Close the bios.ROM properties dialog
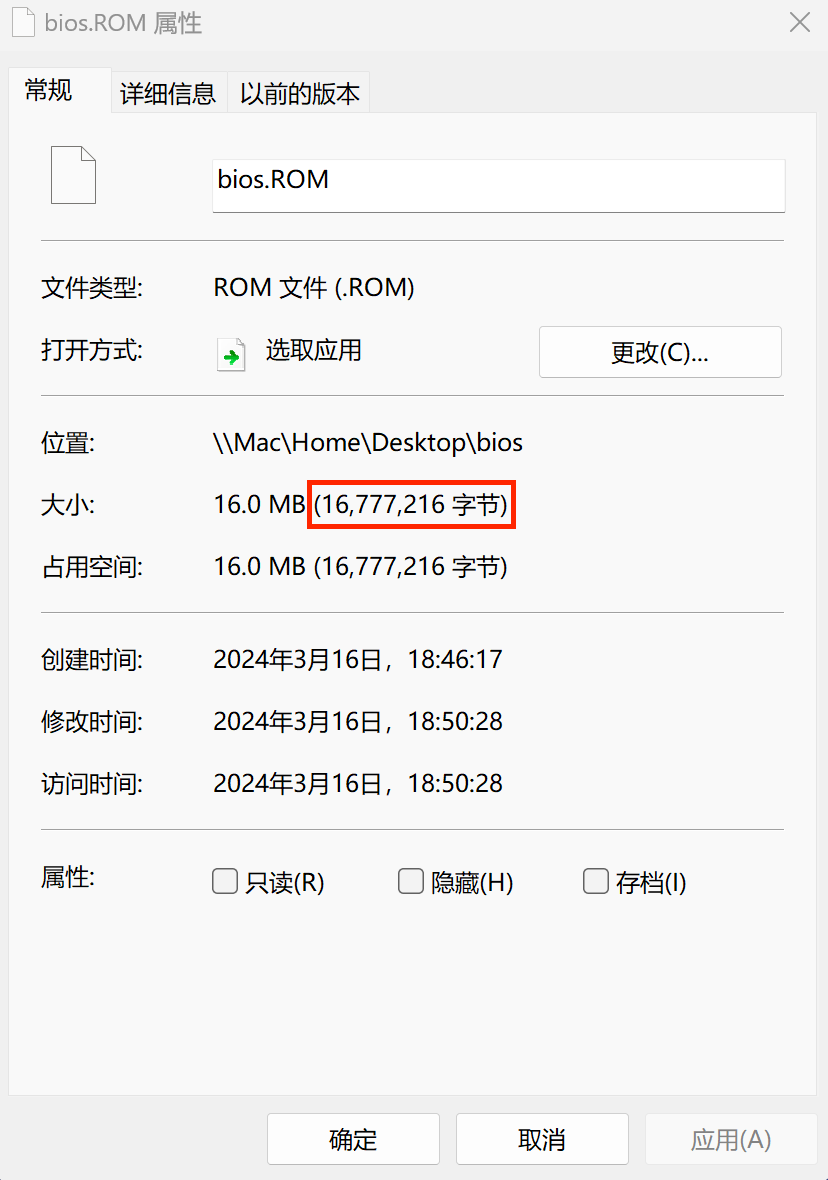The height and width of the screenshot is (1180, 828). click(799, 23)
